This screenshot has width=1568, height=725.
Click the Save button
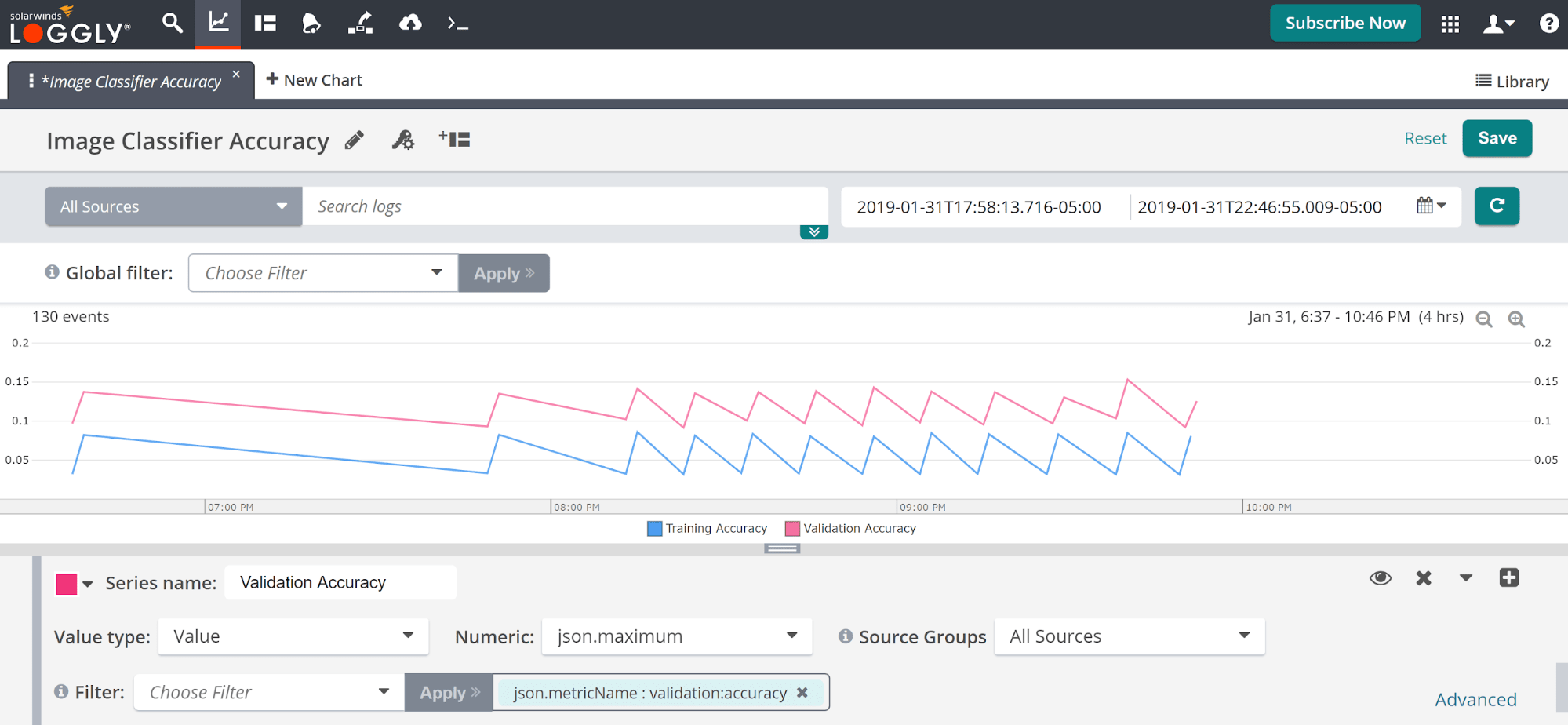1496,139
